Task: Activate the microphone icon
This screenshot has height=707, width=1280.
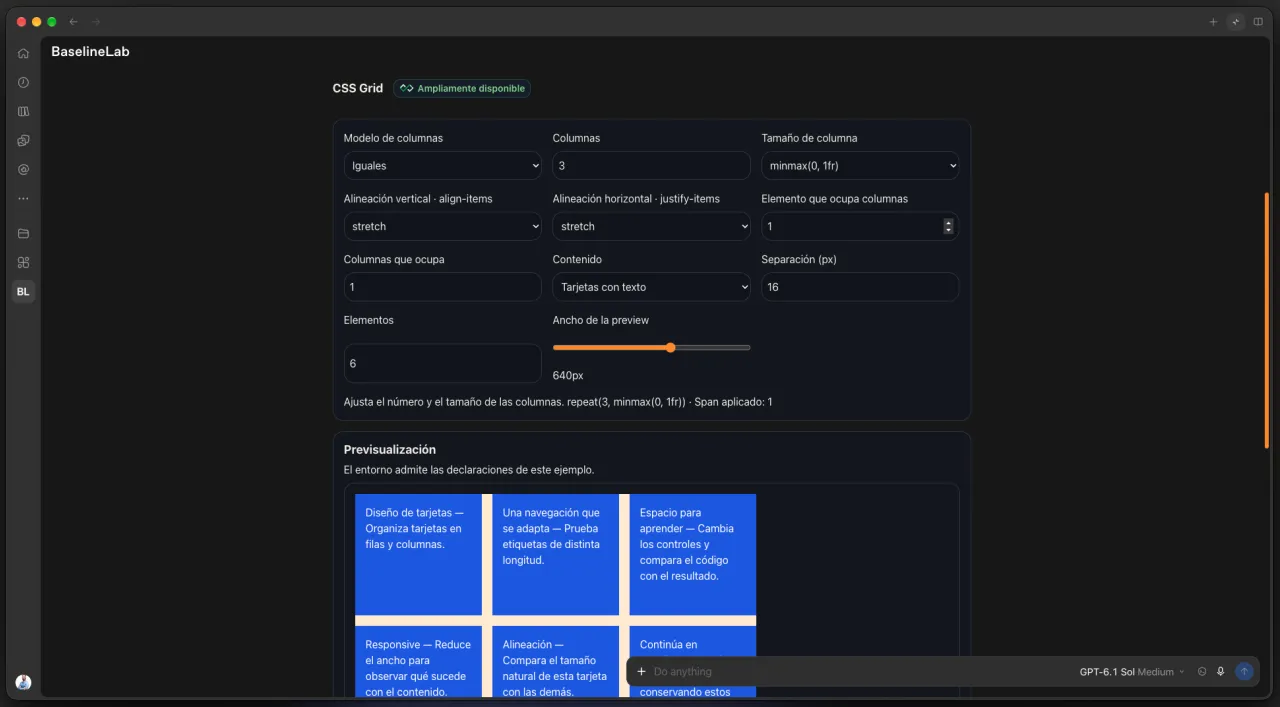Action: 1221,671
